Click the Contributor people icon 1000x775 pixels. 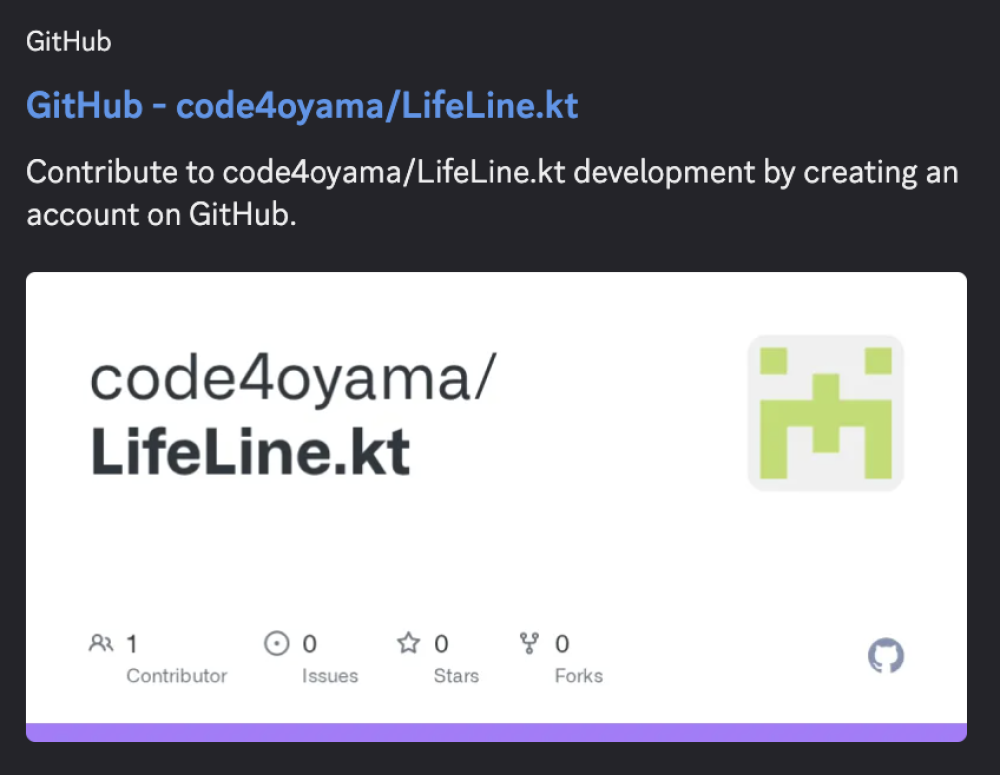click(x=101, y=643)
